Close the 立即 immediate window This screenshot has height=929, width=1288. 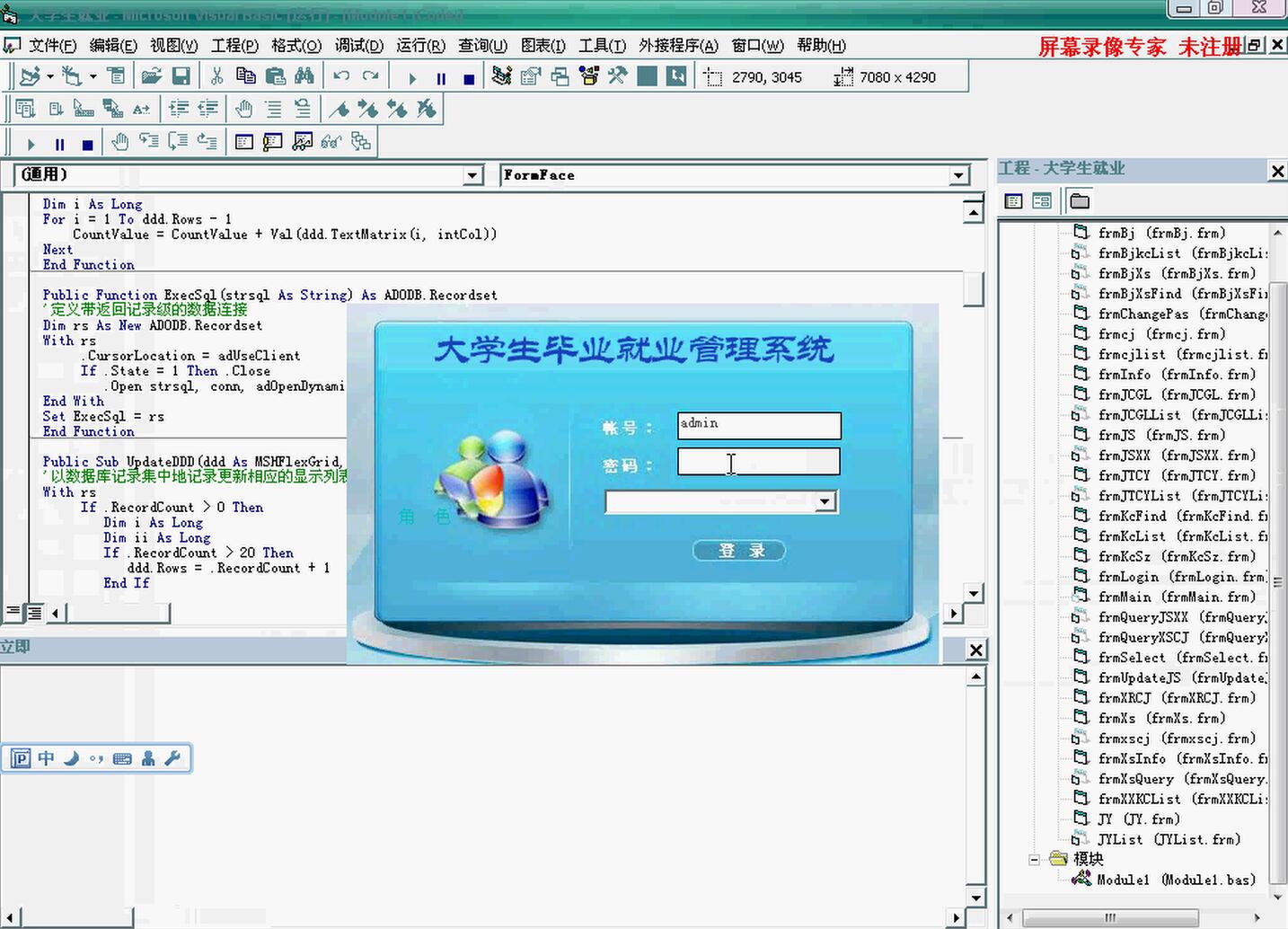click(976, 650)
